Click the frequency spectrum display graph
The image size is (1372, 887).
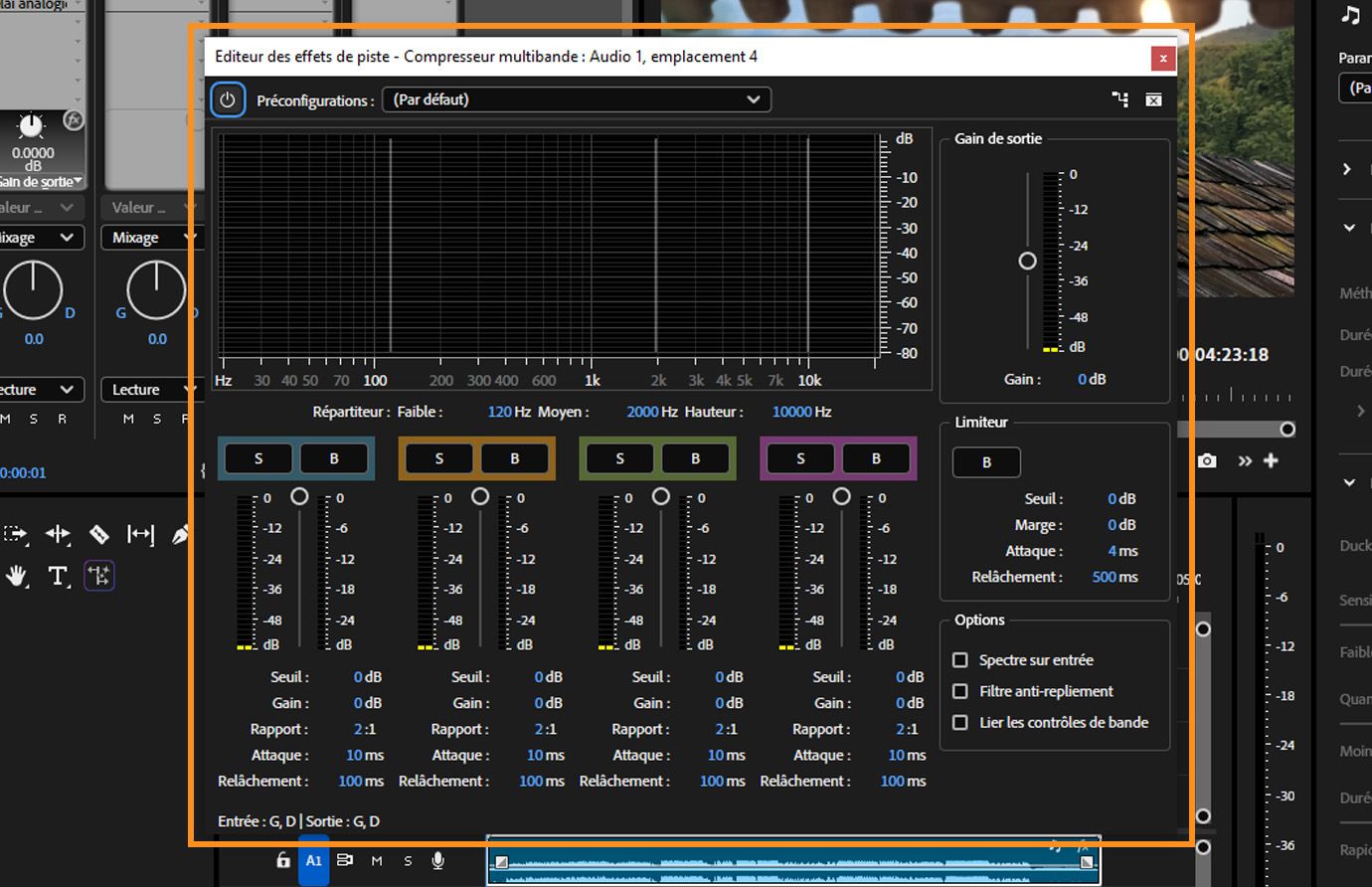point(549,245)
